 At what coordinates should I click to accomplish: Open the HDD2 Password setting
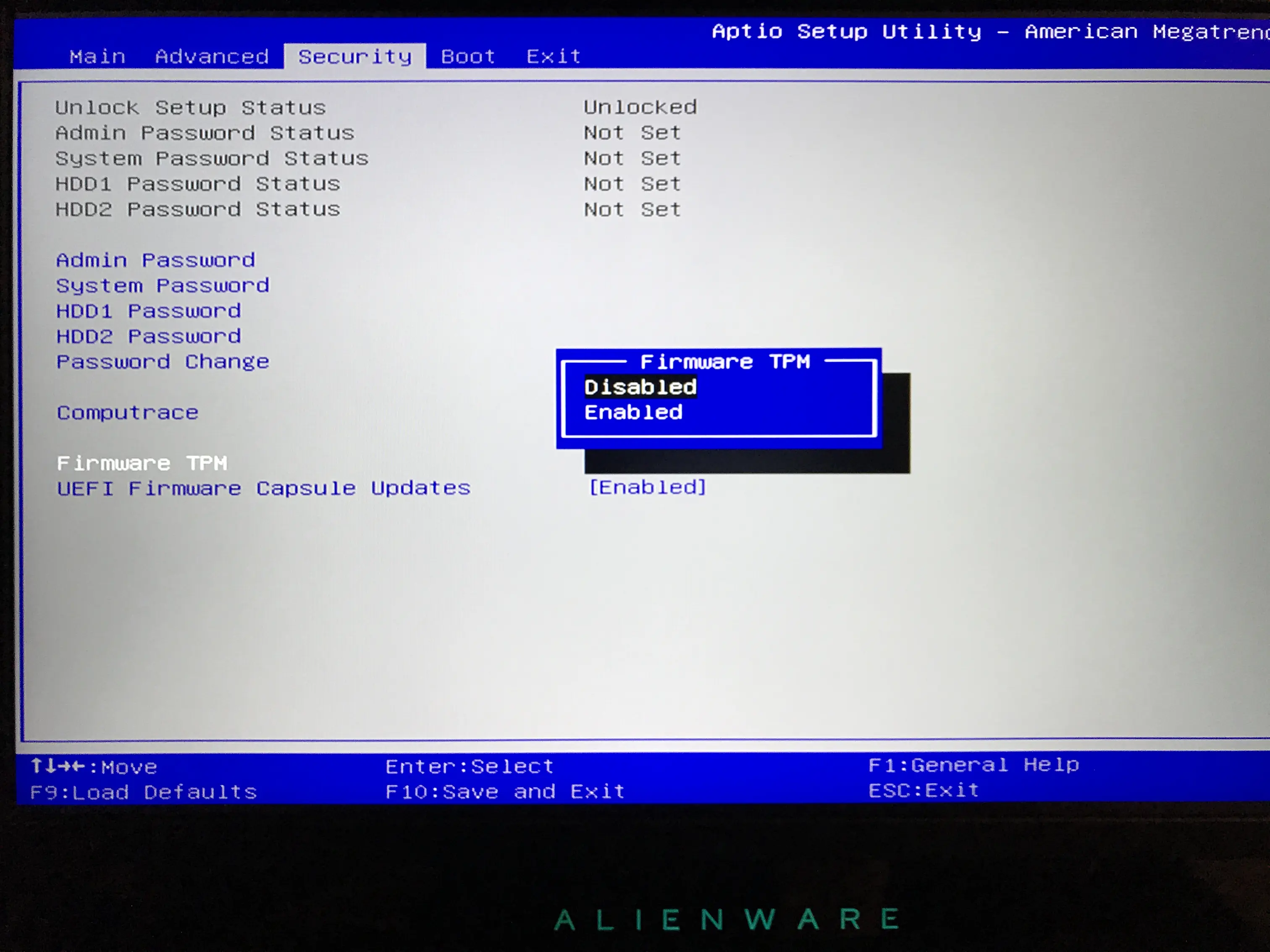(x=148, y=336)
